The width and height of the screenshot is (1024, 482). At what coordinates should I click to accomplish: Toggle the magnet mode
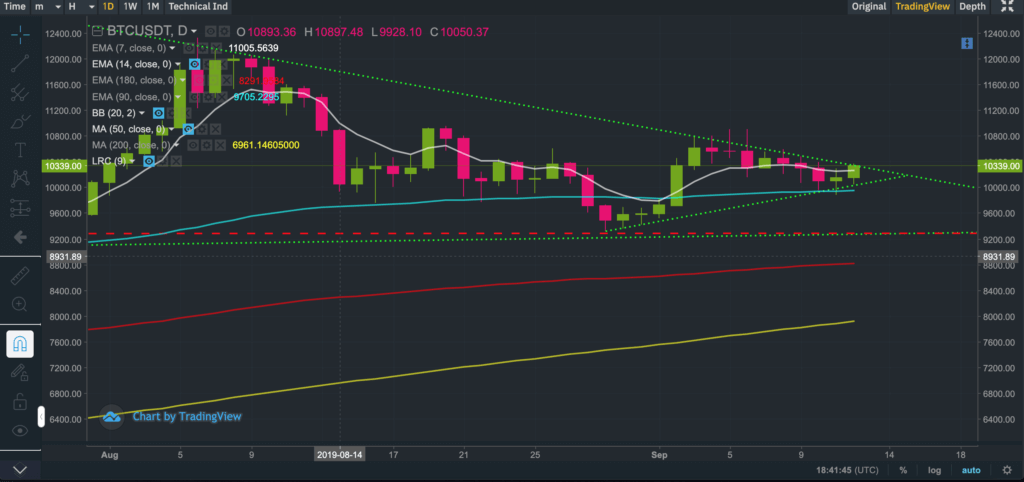click(20, 344)
